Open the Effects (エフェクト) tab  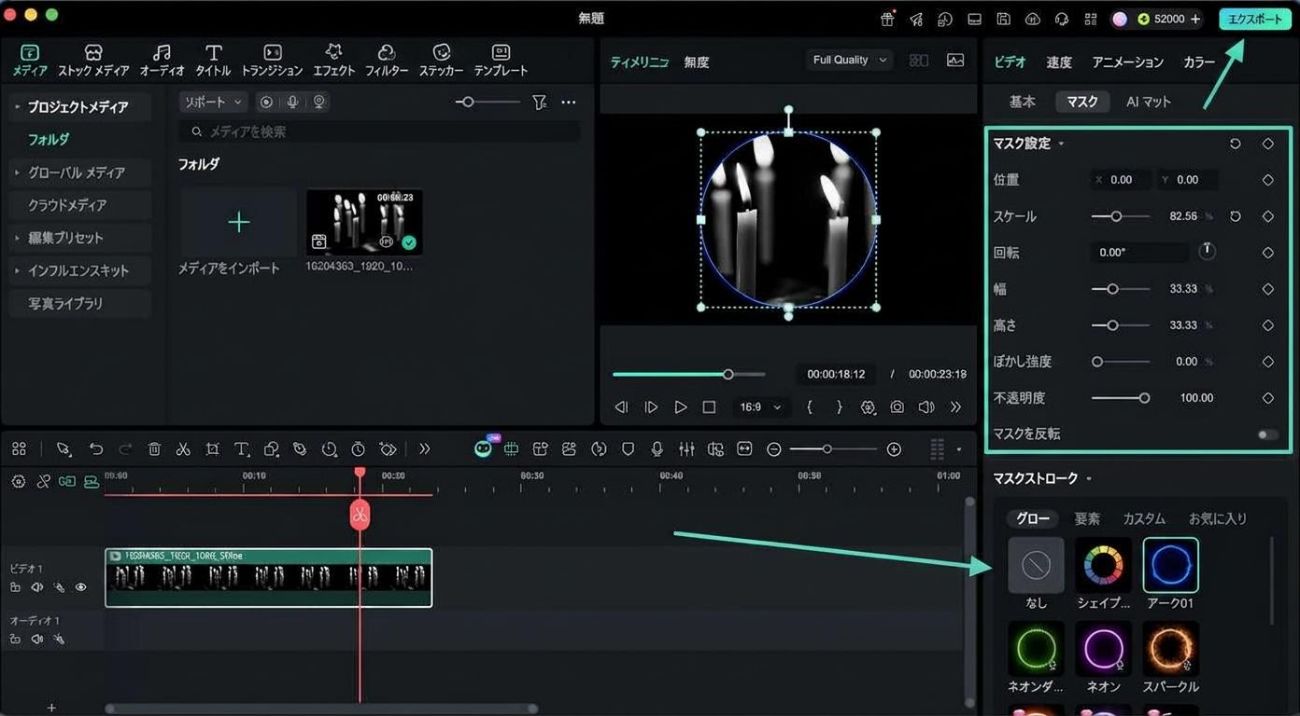pyautogui.click(x=334, y=60)
